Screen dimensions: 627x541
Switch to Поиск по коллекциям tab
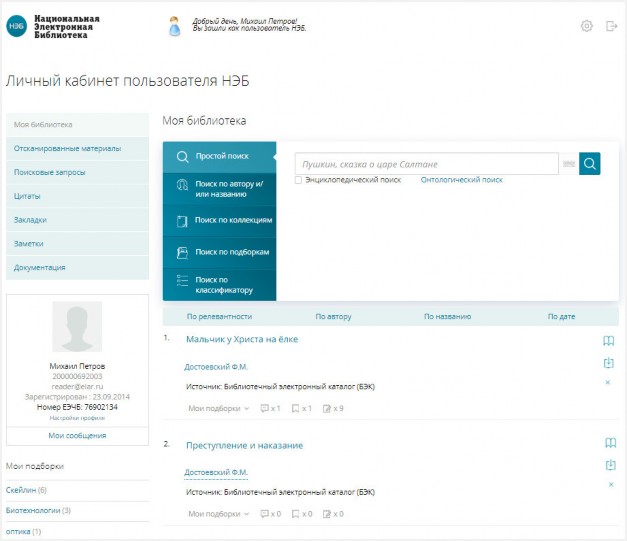coord(220,221)
